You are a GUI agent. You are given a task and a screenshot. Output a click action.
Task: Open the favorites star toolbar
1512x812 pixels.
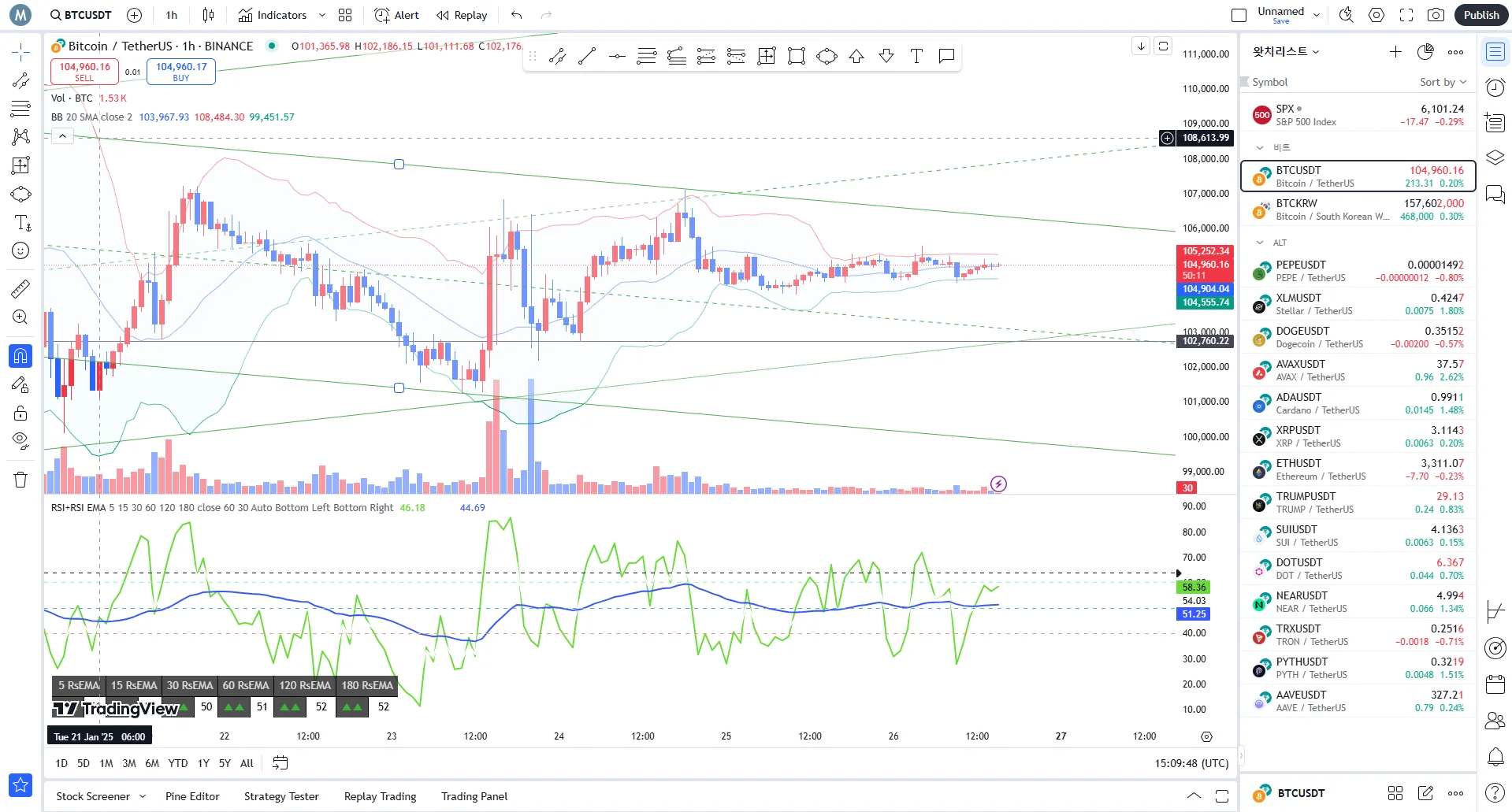(x=20, y=784)
